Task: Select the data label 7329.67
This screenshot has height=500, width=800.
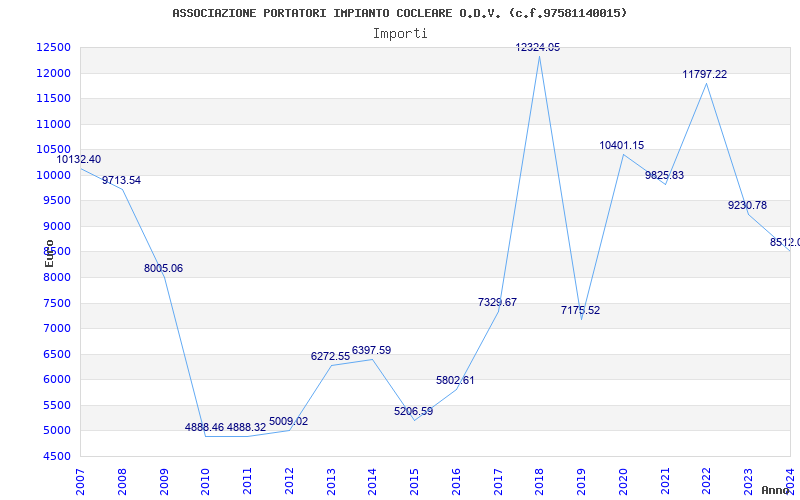Action: [x=497, y=302]
